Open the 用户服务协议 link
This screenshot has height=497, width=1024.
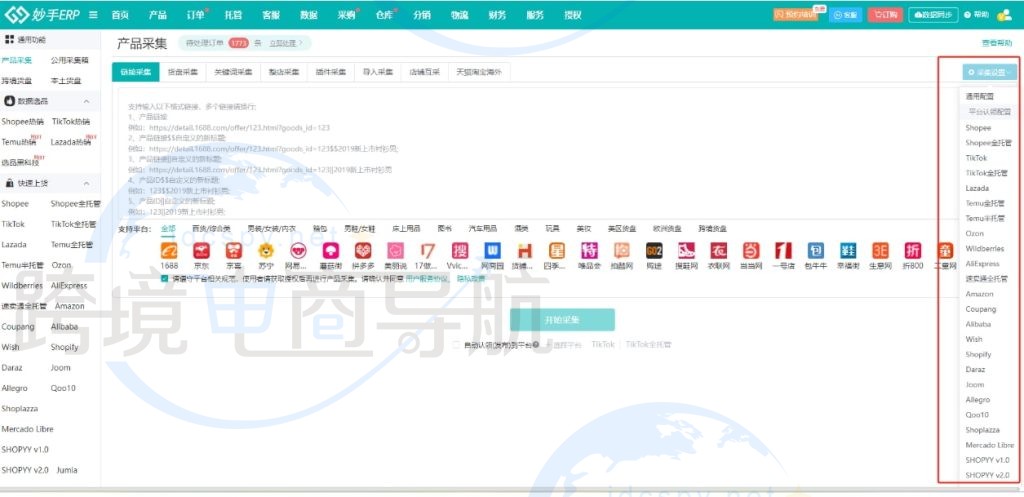(x=427, y=278)
